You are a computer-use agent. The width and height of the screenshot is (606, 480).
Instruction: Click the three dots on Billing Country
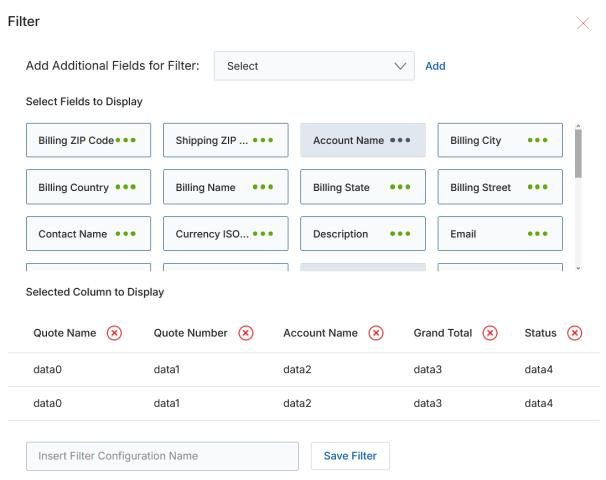126,187
